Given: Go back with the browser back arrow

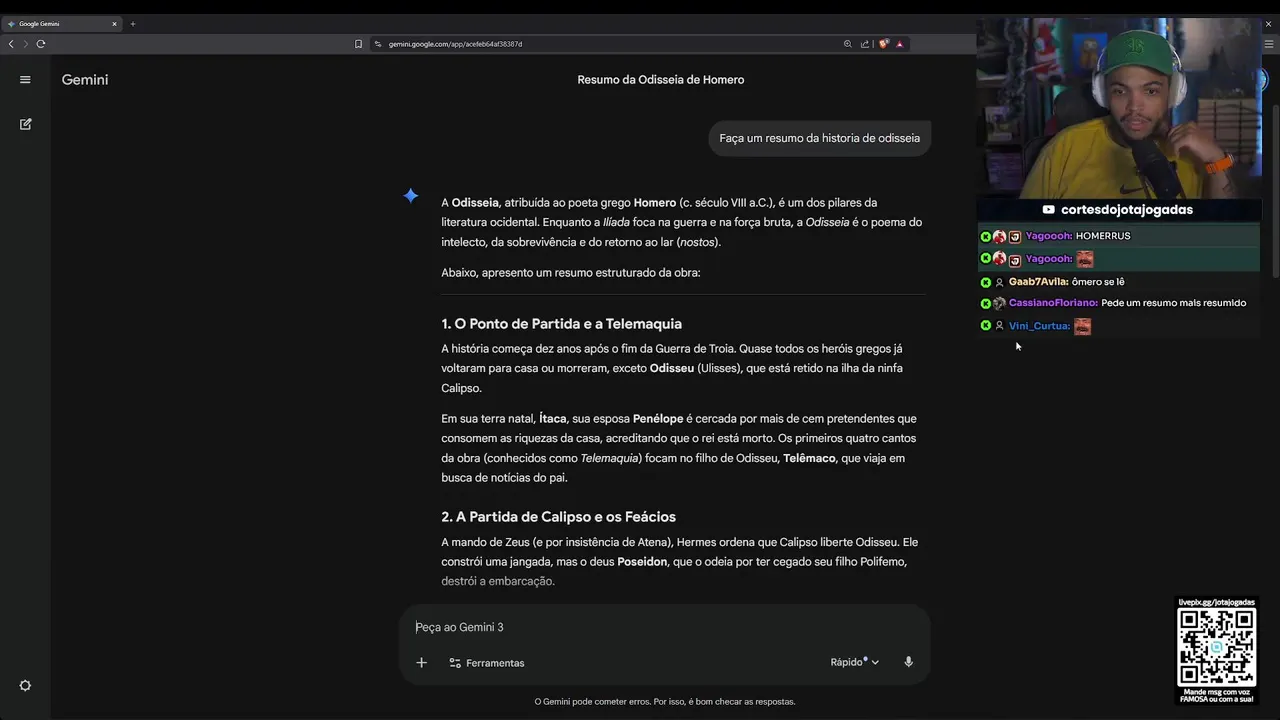Looking at the screenshot, I should (x=11, y=44).
